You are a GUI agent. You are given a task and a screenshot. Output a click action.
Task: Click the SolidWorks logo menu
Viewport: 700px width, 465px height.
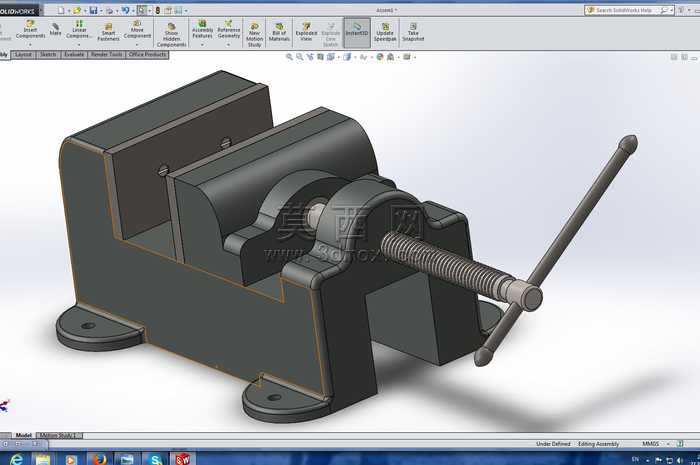coord(18,11)
